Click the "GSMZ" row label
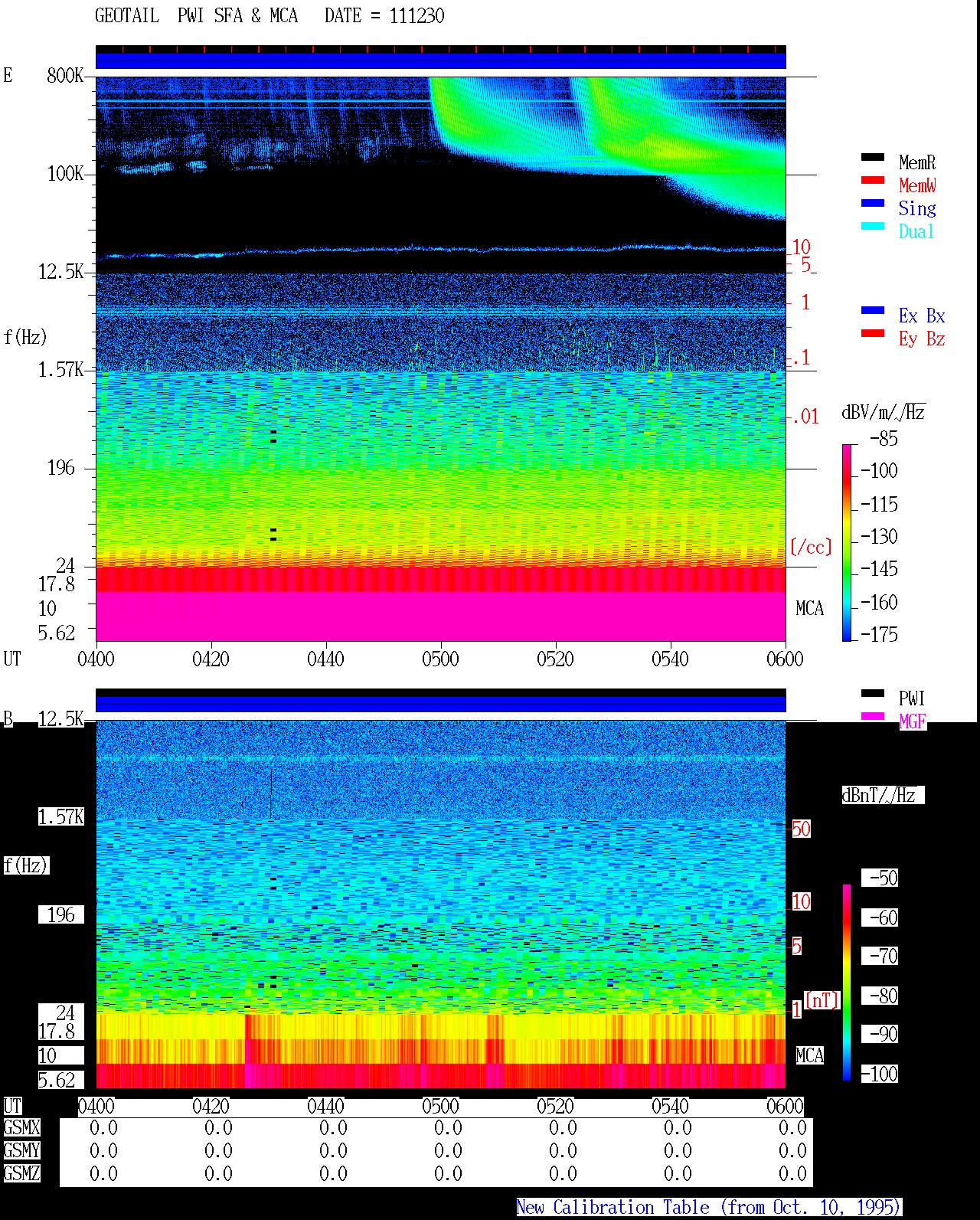This screenshot has height=1220, width=980. point(21,1173)
